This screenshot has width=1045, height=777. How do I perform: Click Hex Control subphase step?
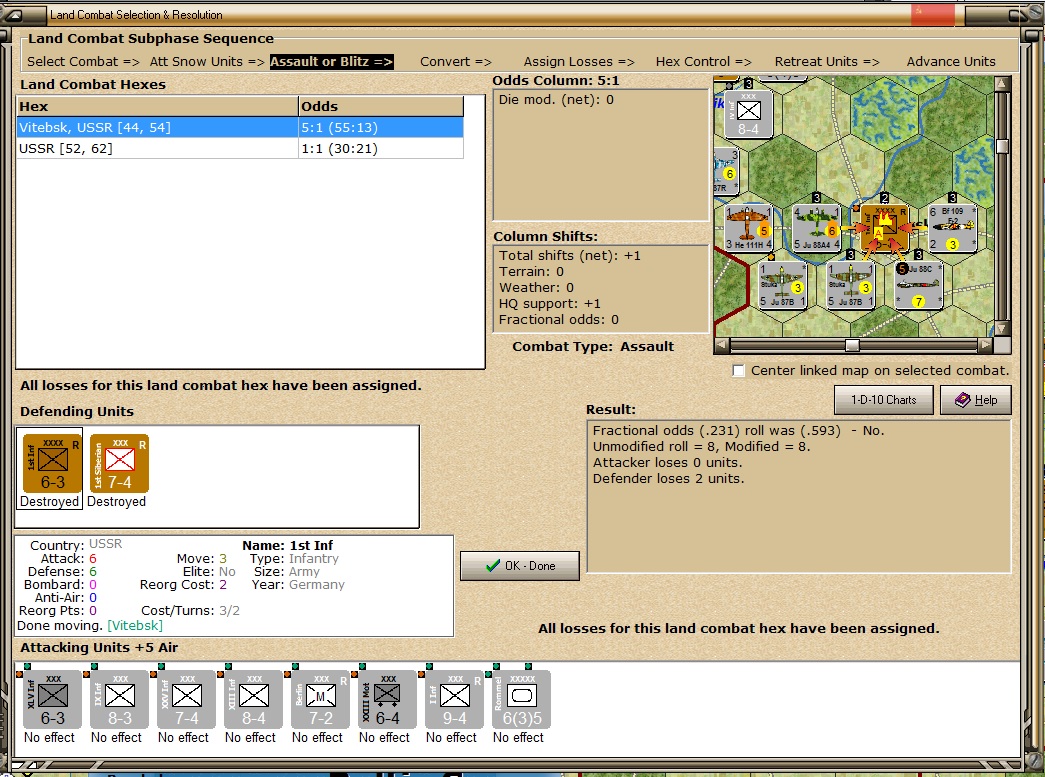coord(704,61)
